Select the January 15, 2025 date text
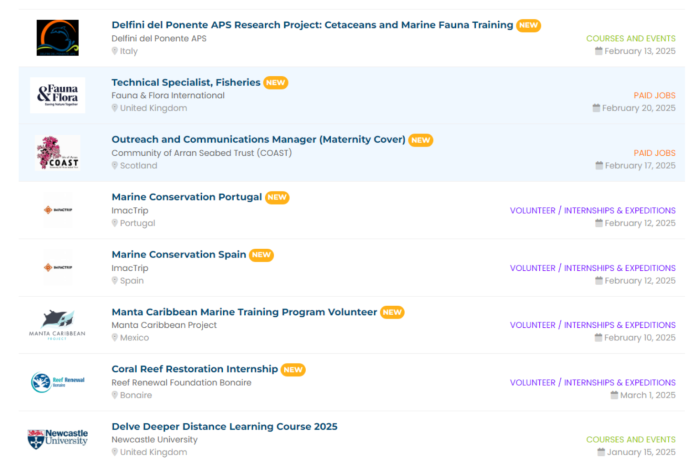Viewport: 700px width, 467px height. [642, 452]
